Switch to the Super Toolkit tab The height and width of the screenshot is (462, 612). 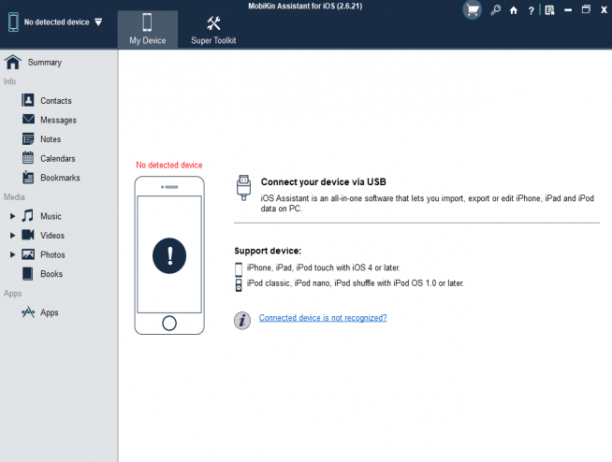point(213,29)
